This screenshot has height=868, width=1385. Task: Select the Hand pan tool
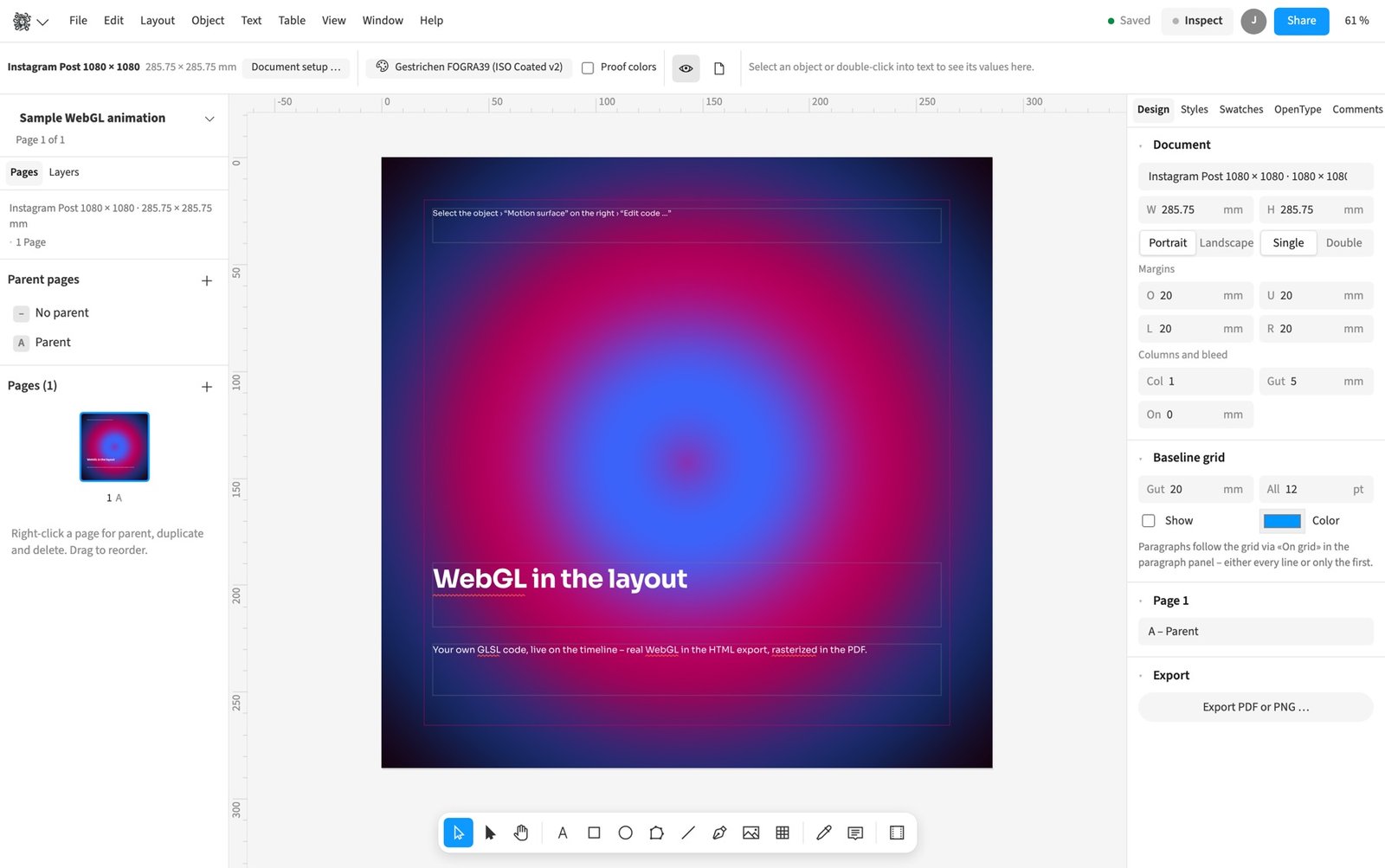click(x=521, y=833)
